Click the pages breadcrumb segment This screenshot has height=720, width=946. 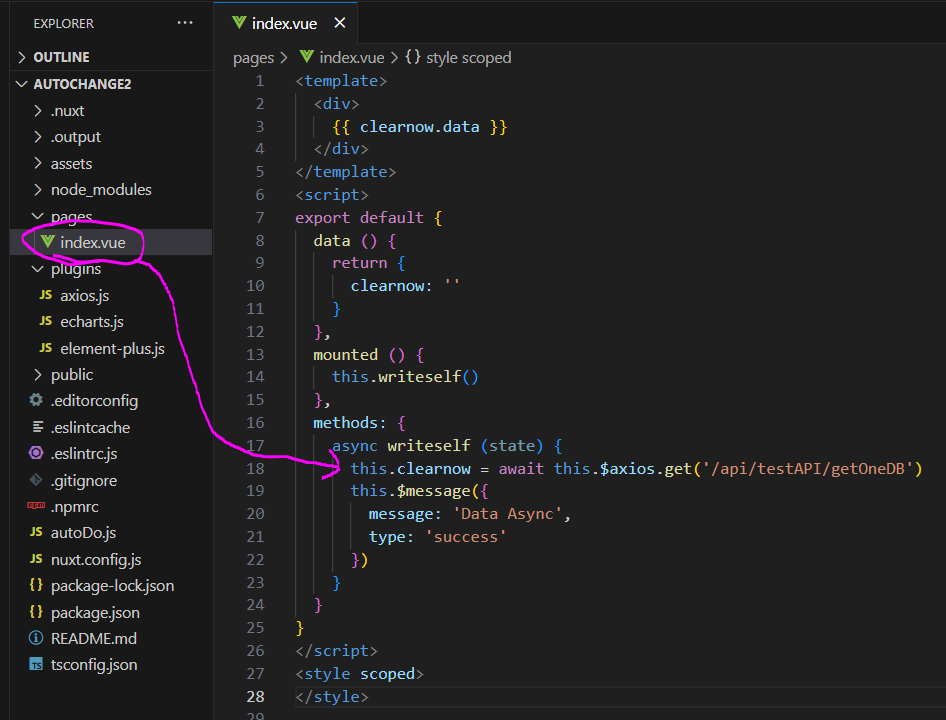(253, 58)
